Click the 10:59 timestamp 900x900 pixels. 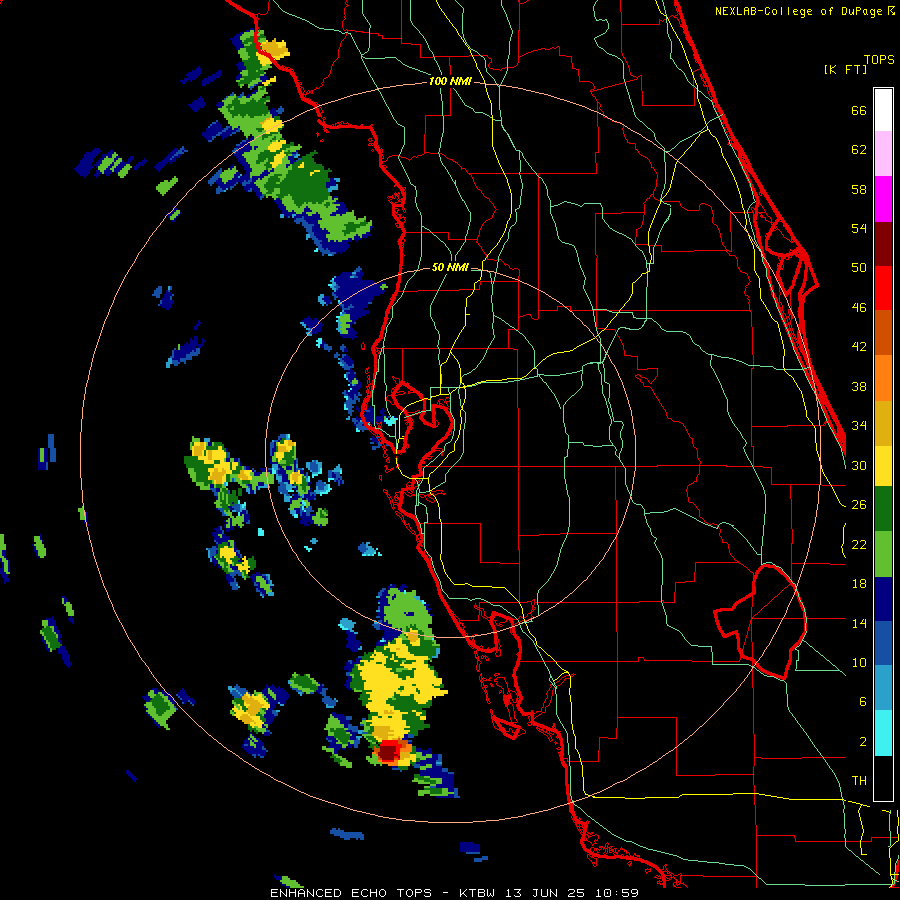coord(617,893)
